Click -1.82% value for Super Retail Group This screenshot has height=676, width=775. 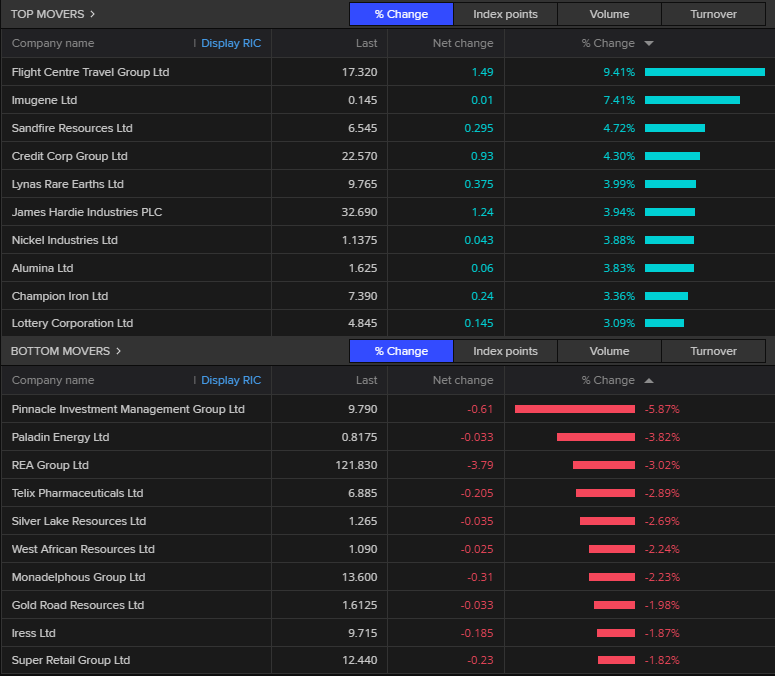pyautogui.click(x=662, y=660)
